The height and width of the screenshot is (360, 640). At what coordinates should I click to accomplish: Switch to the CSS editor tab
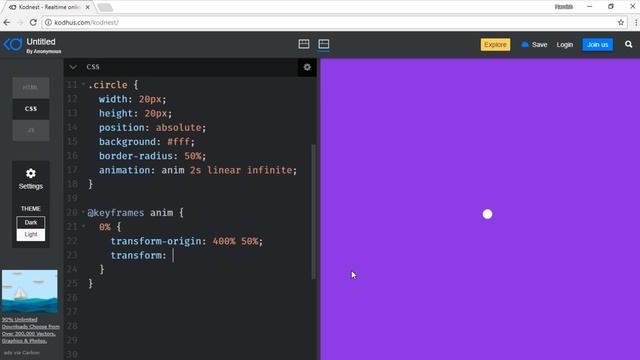(31, 109)
